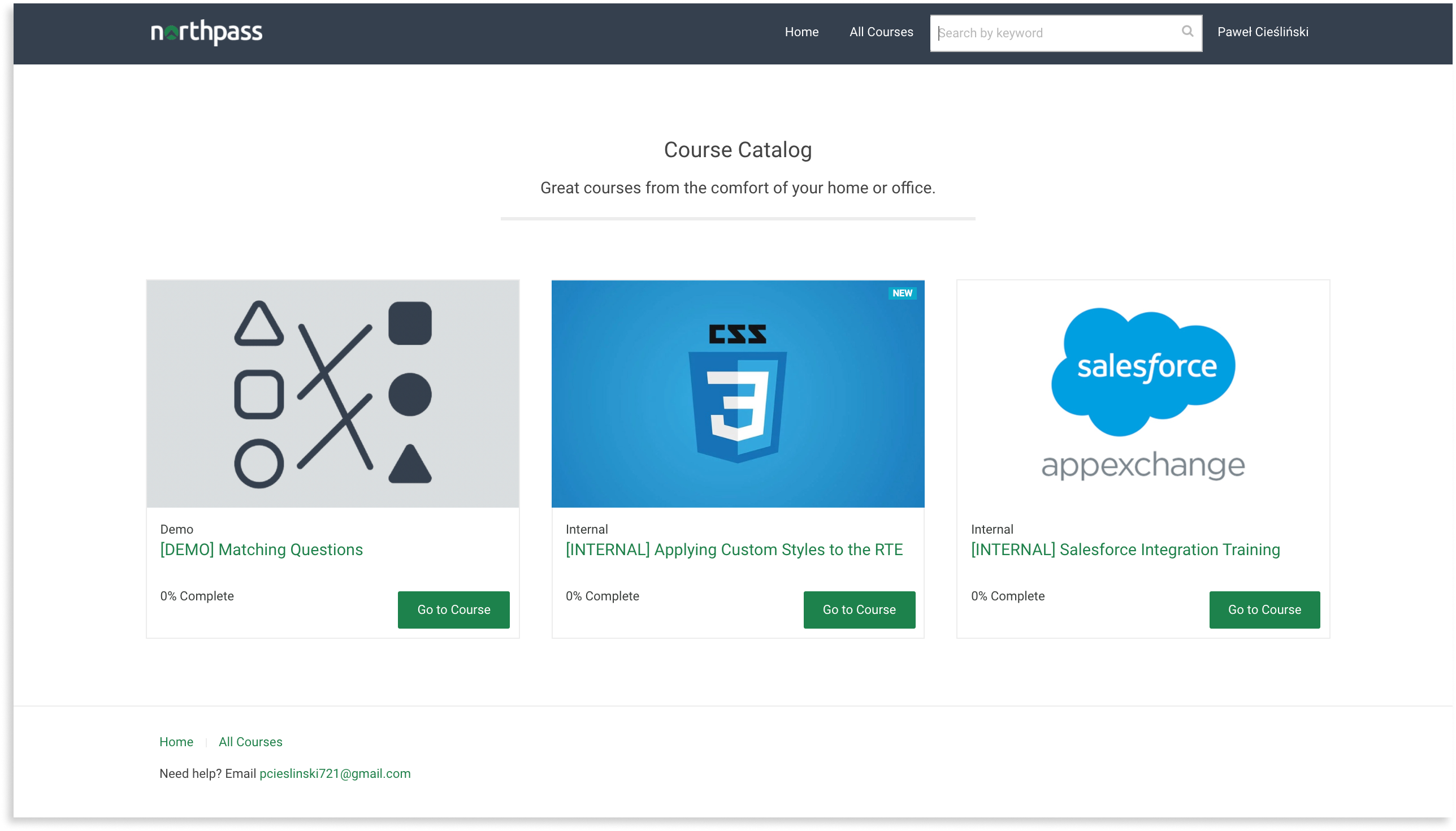Open the Salesforce AppExchange course thumbnail
The image size is (1456, 831).
[x=1143, y=394]
